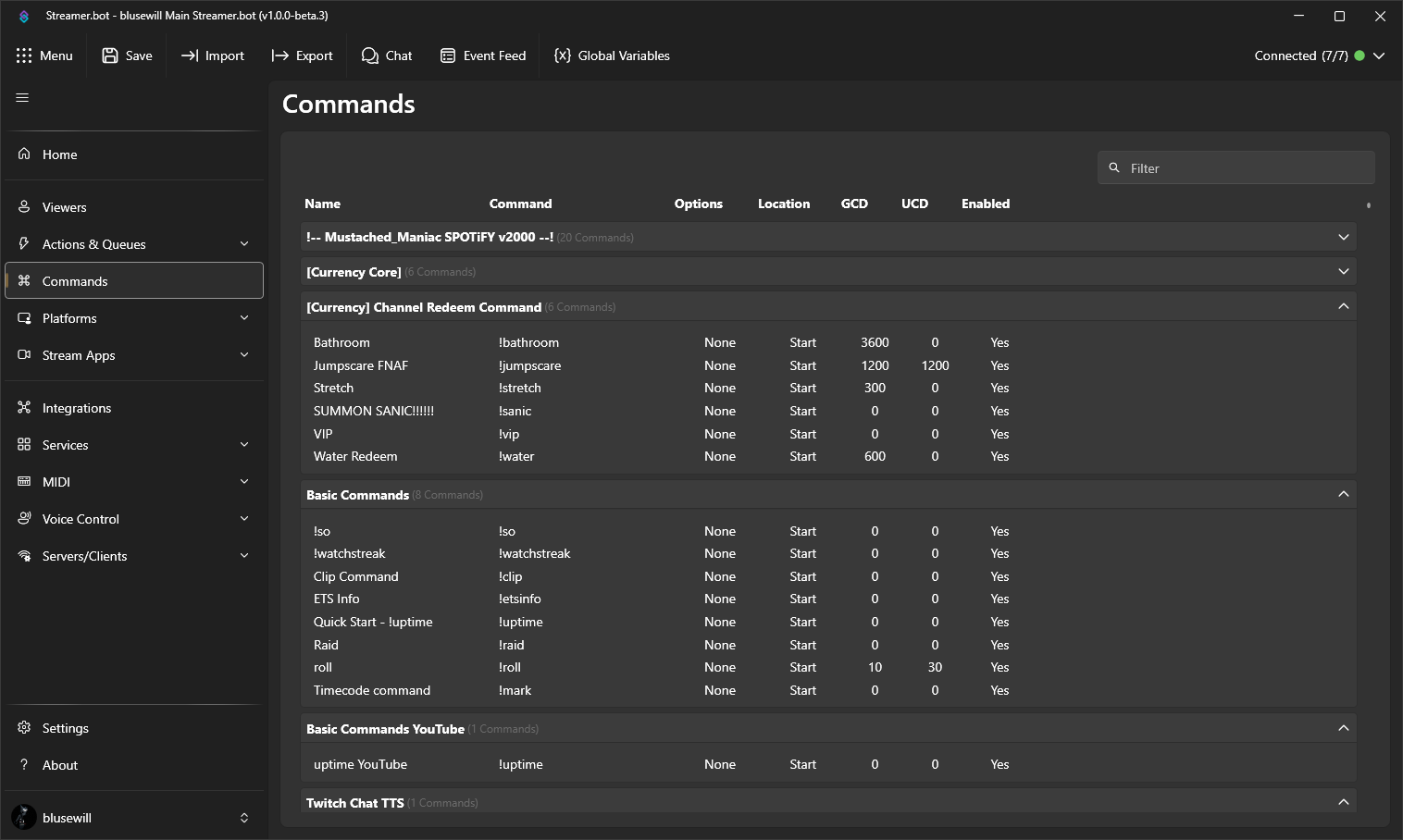Open the Viewers page
The width and height of the screenshot is (1403, 840).
(64, 207)
